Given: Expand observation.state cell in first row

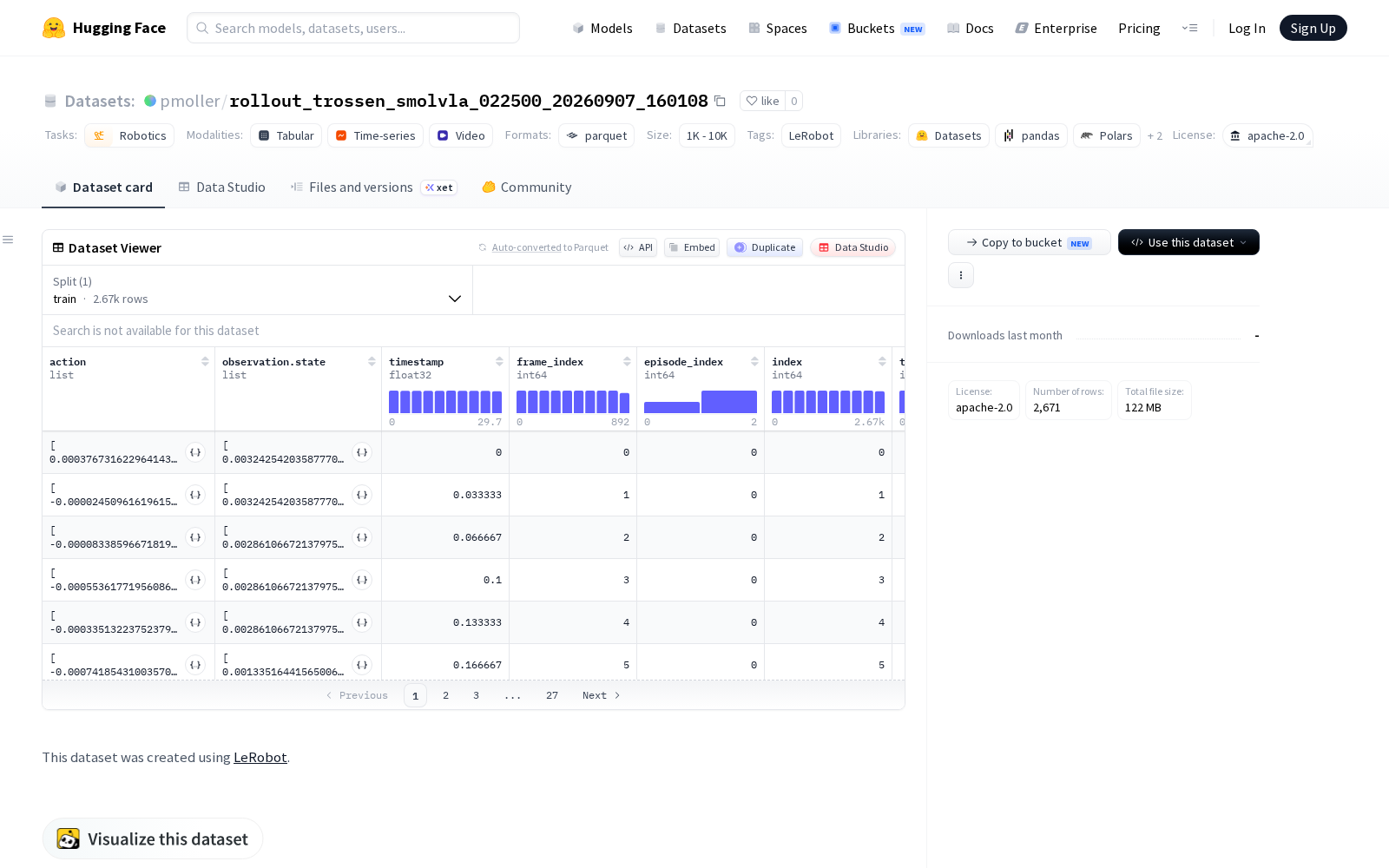Looking at the screenshot, I should pyautogui.click(x=362, y=452).
